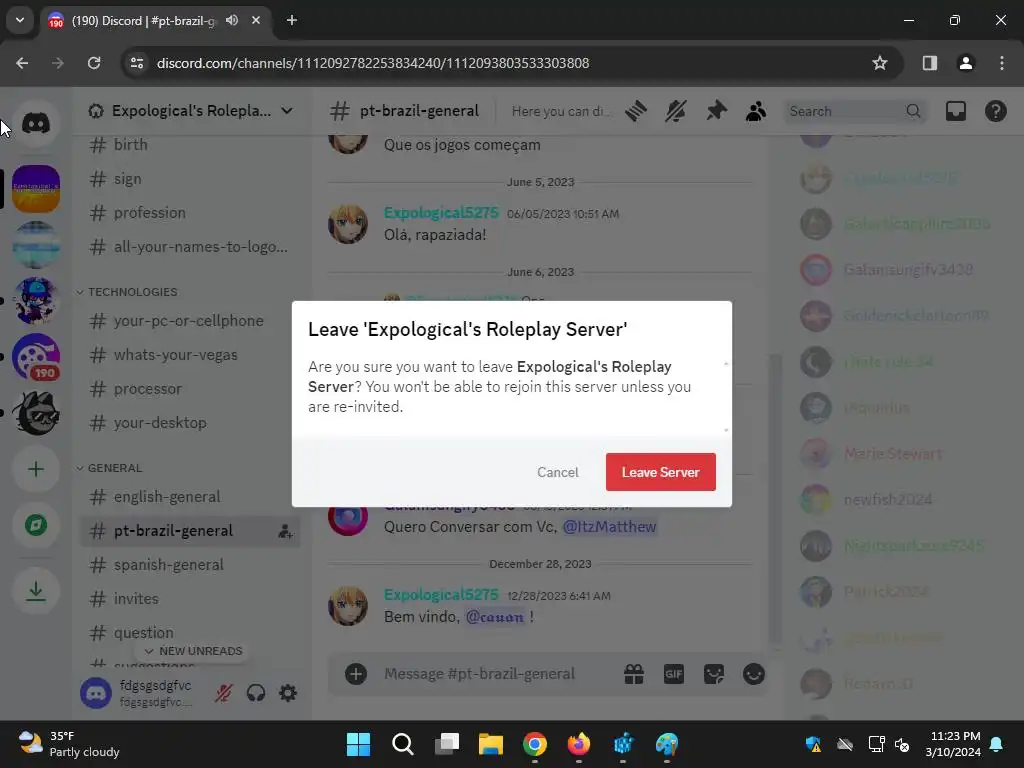Viewport: 1024px width, 768px height.
Task: Expand the tab search dropdown arrow
Action: tap(20, 20)
